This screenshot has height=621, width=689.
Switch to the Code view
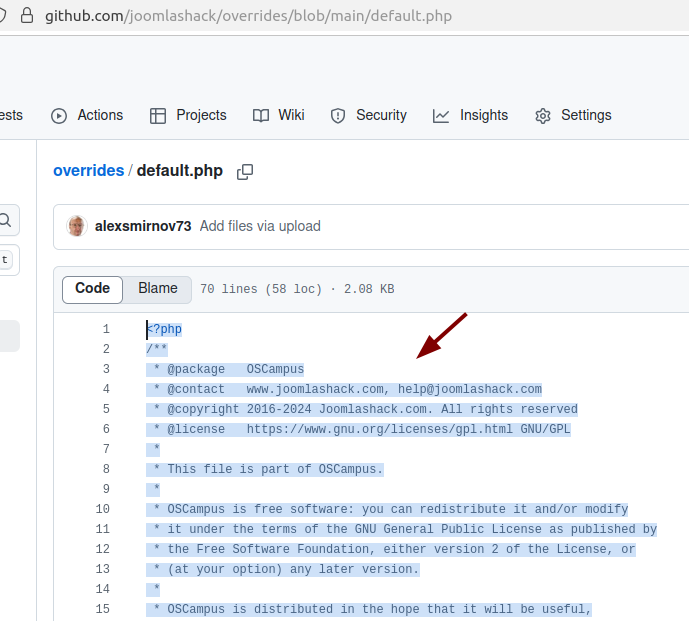(92, 289)
